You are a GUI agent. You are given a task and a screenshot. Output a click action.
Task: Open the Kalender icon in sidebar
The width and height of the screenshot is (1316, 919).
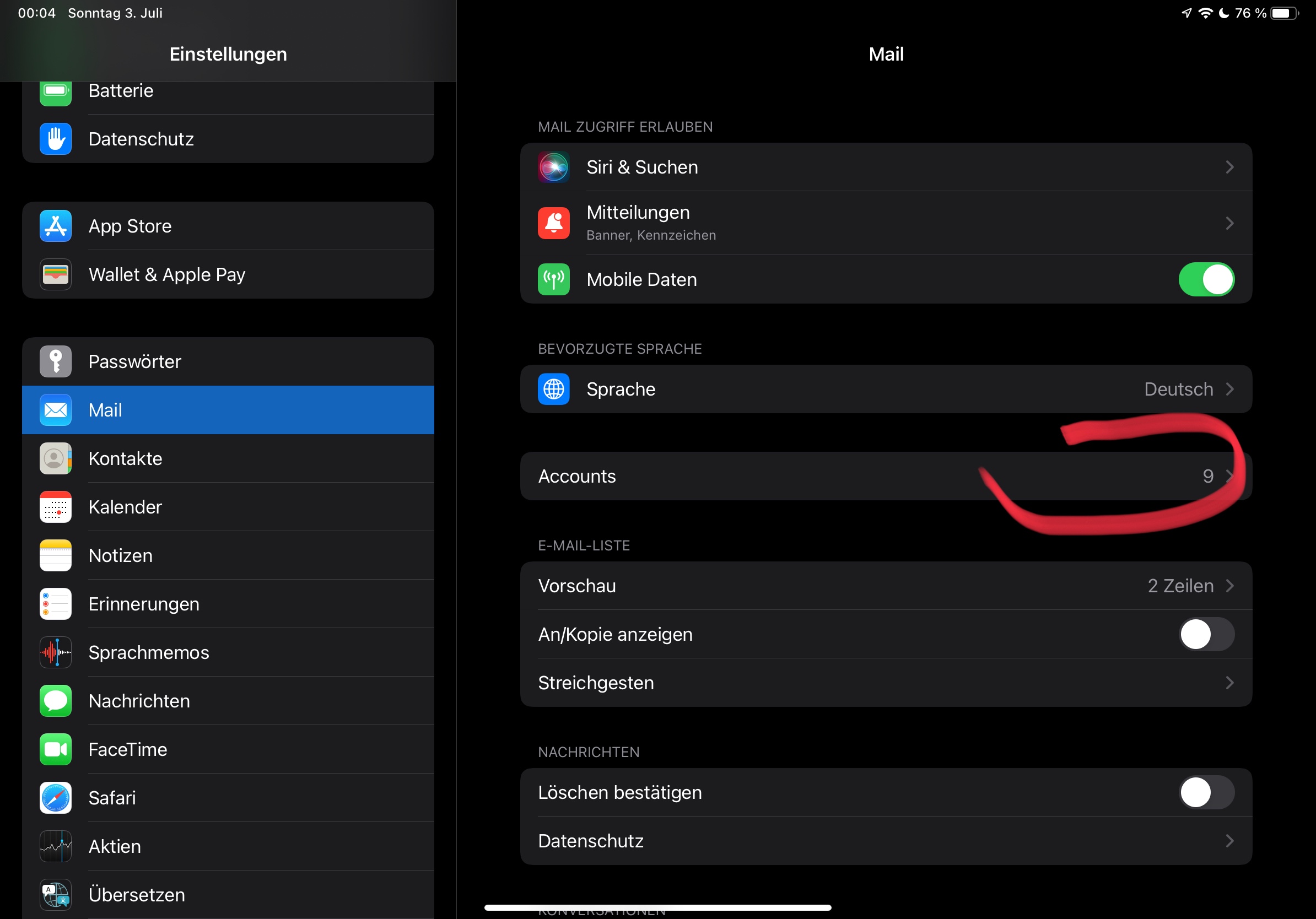coord(56,507)
